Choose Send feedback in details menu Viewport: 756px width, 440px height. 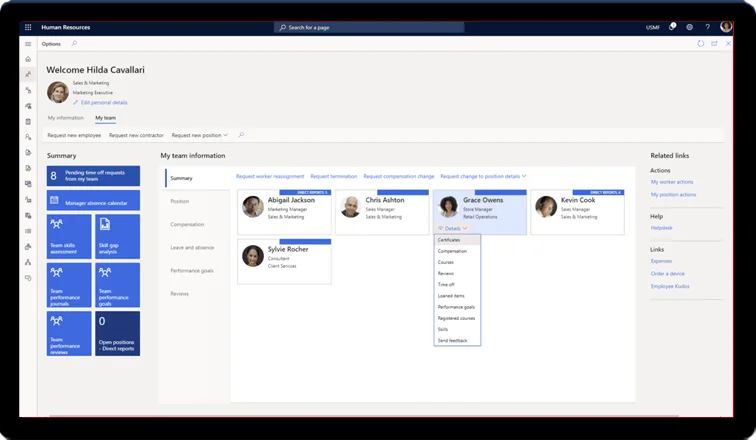[x=453, y=340]
